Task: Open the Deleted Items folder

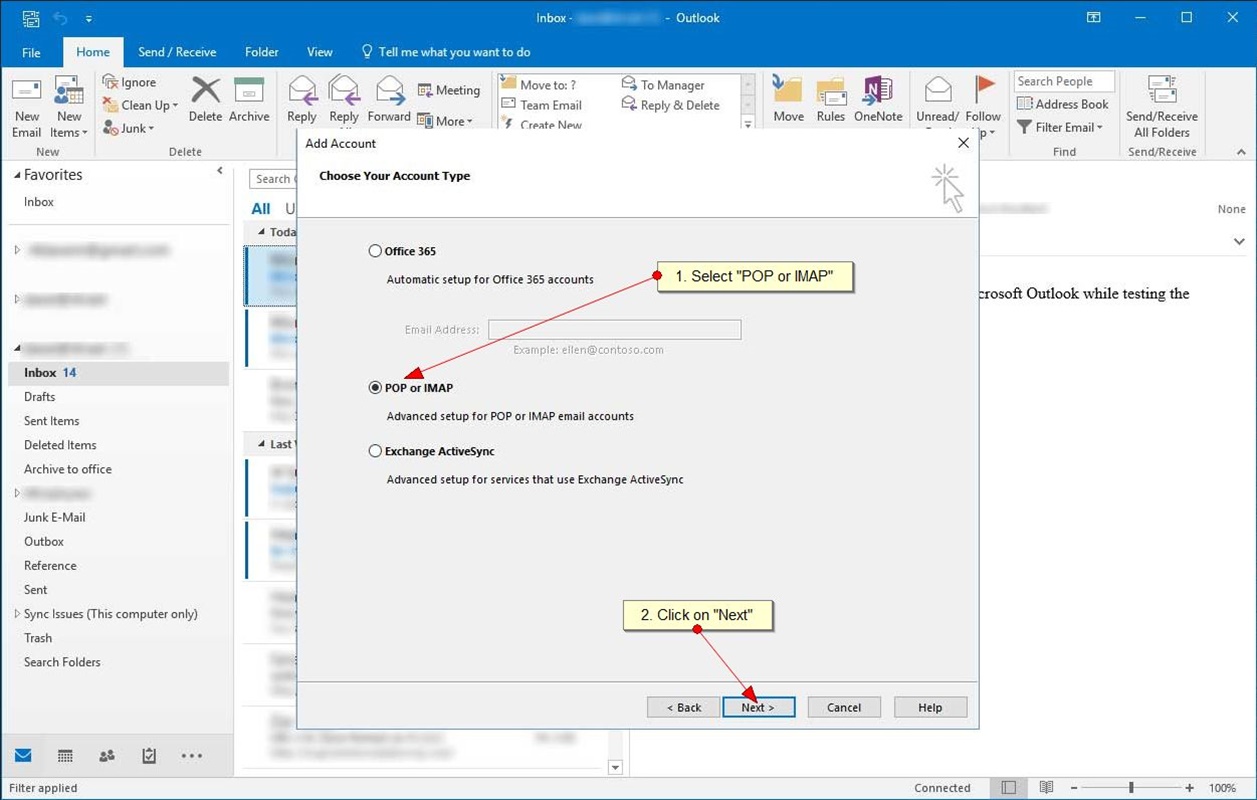Action: point(60,445)
